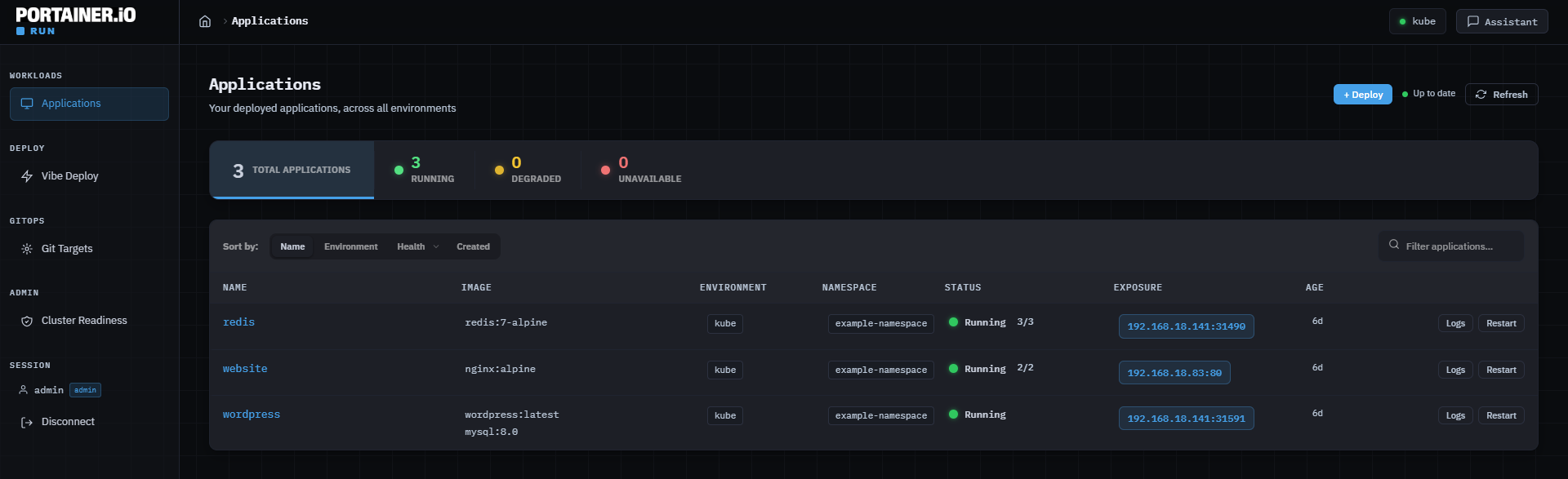Open the kube environment selector
1568x479 pixels.
[x=1418, y=21]
